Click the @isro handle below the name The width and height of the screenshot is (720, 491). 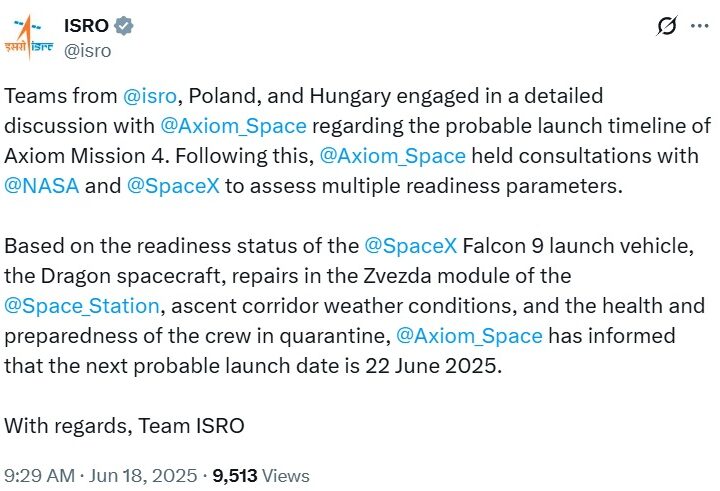coord(86,50)
